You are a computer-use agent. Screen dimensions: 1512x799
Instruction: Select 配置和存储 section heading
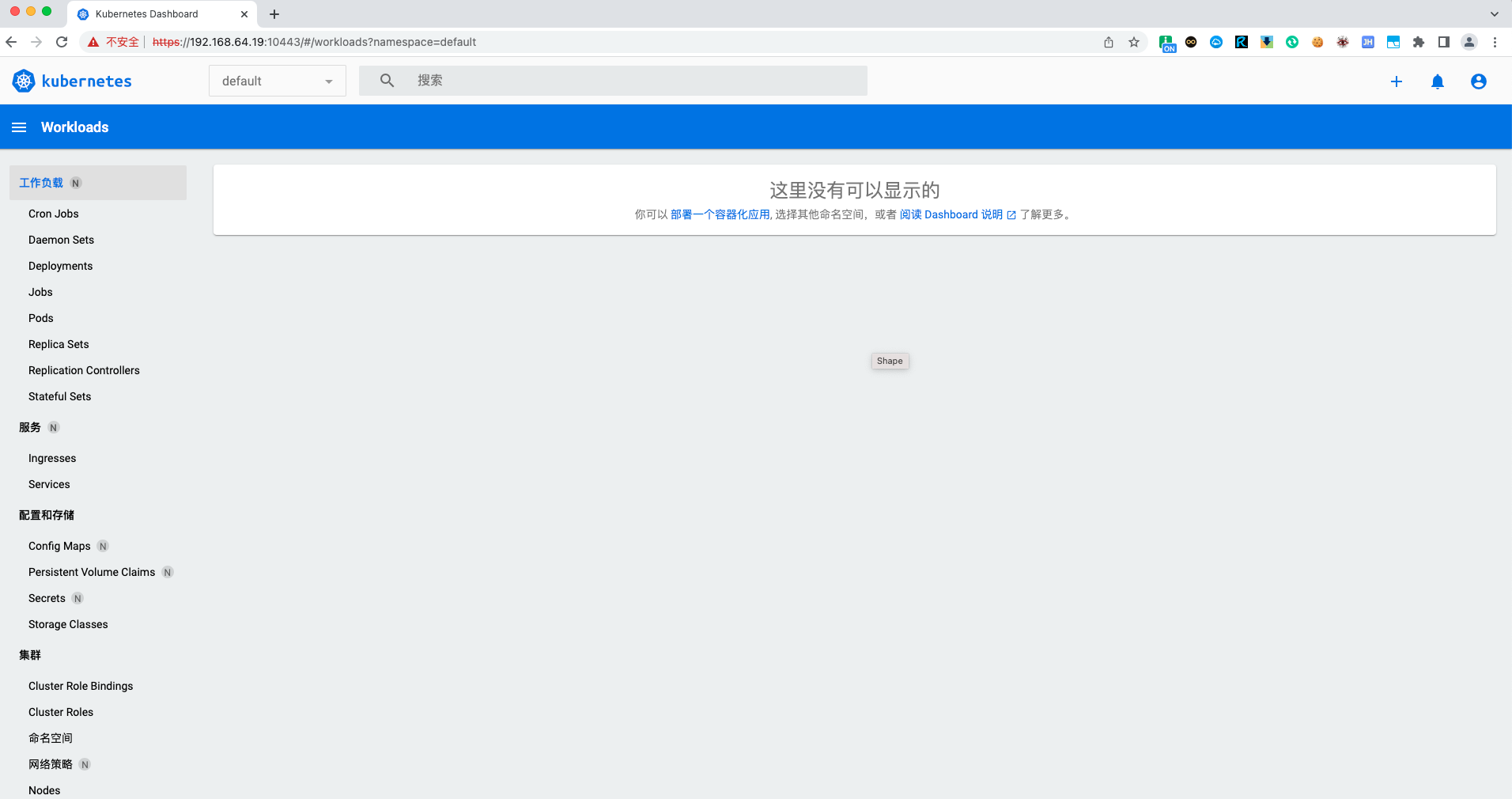pyautogui.click(x=47, y=515)
